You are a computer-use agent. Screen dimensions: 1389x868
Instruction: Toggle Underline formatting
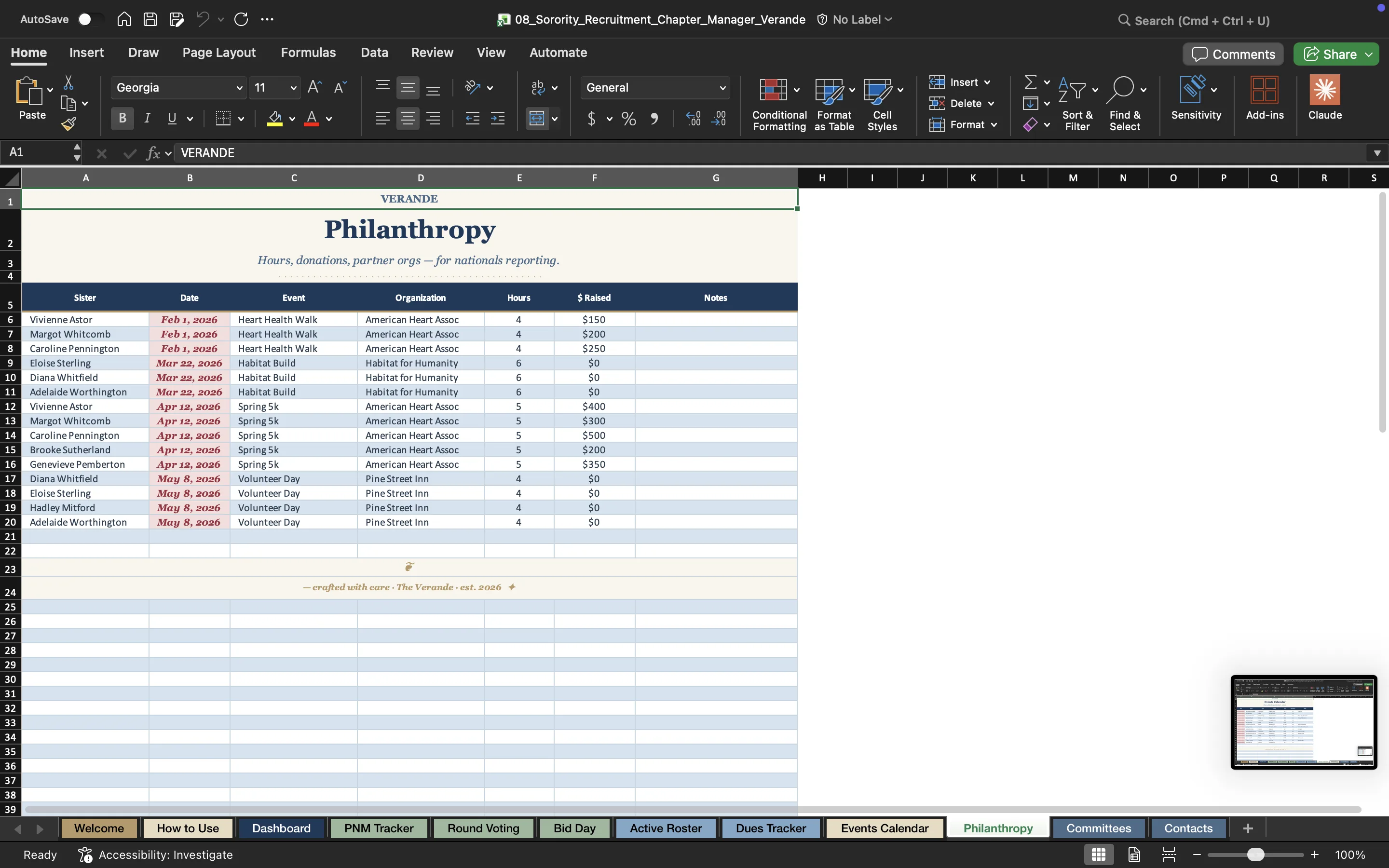coord(172,118)
